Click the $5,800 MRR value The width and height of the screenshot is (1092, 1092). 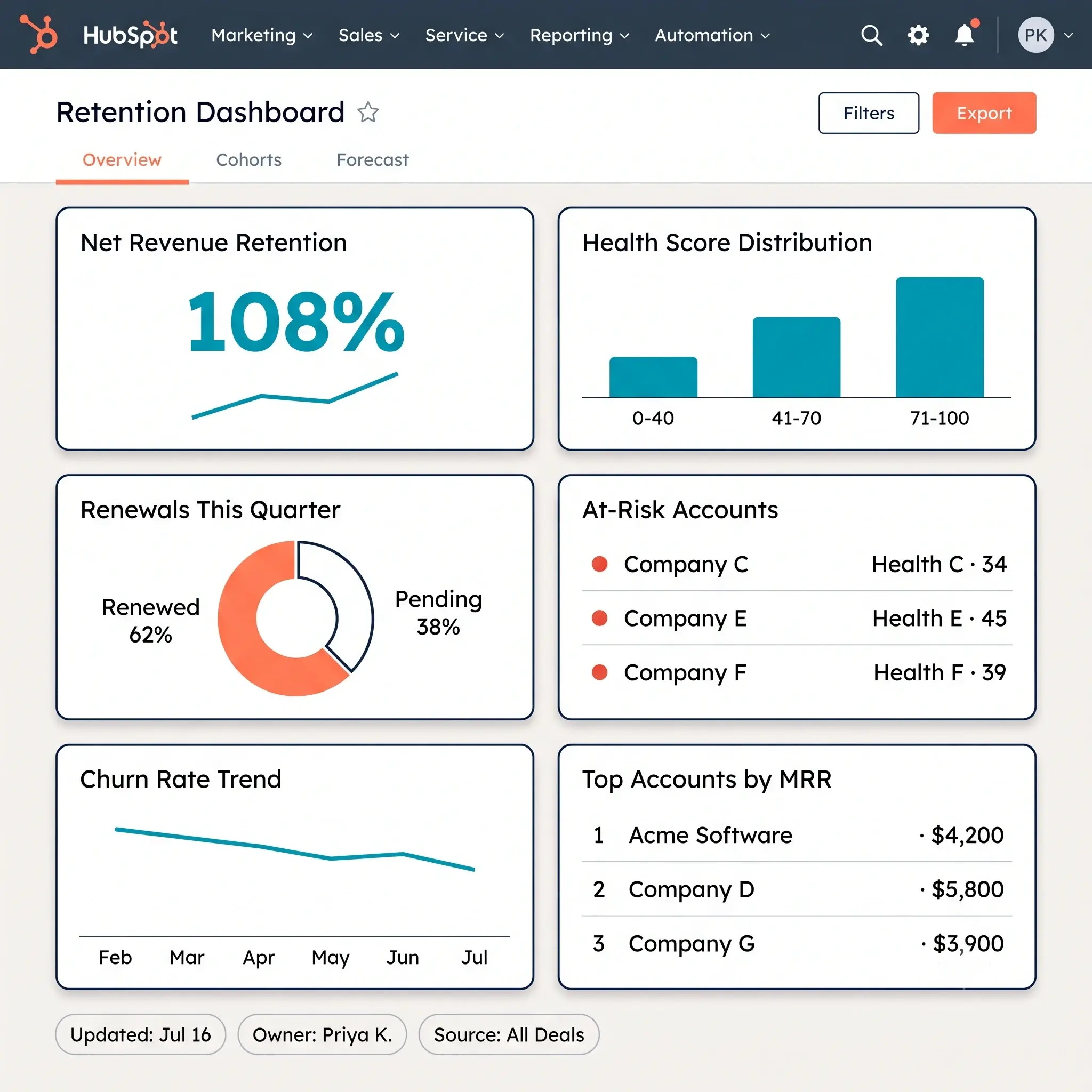coord(967,889)
